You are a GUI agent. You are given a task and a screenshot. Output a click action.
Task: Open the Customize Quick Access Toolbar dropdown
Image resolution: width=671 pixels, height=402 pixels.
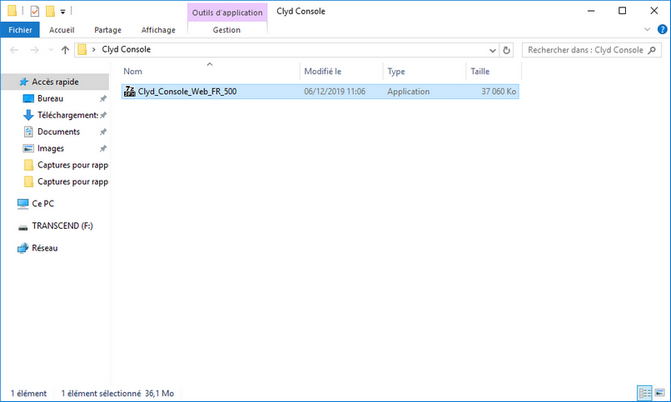(x=63, y=12)
